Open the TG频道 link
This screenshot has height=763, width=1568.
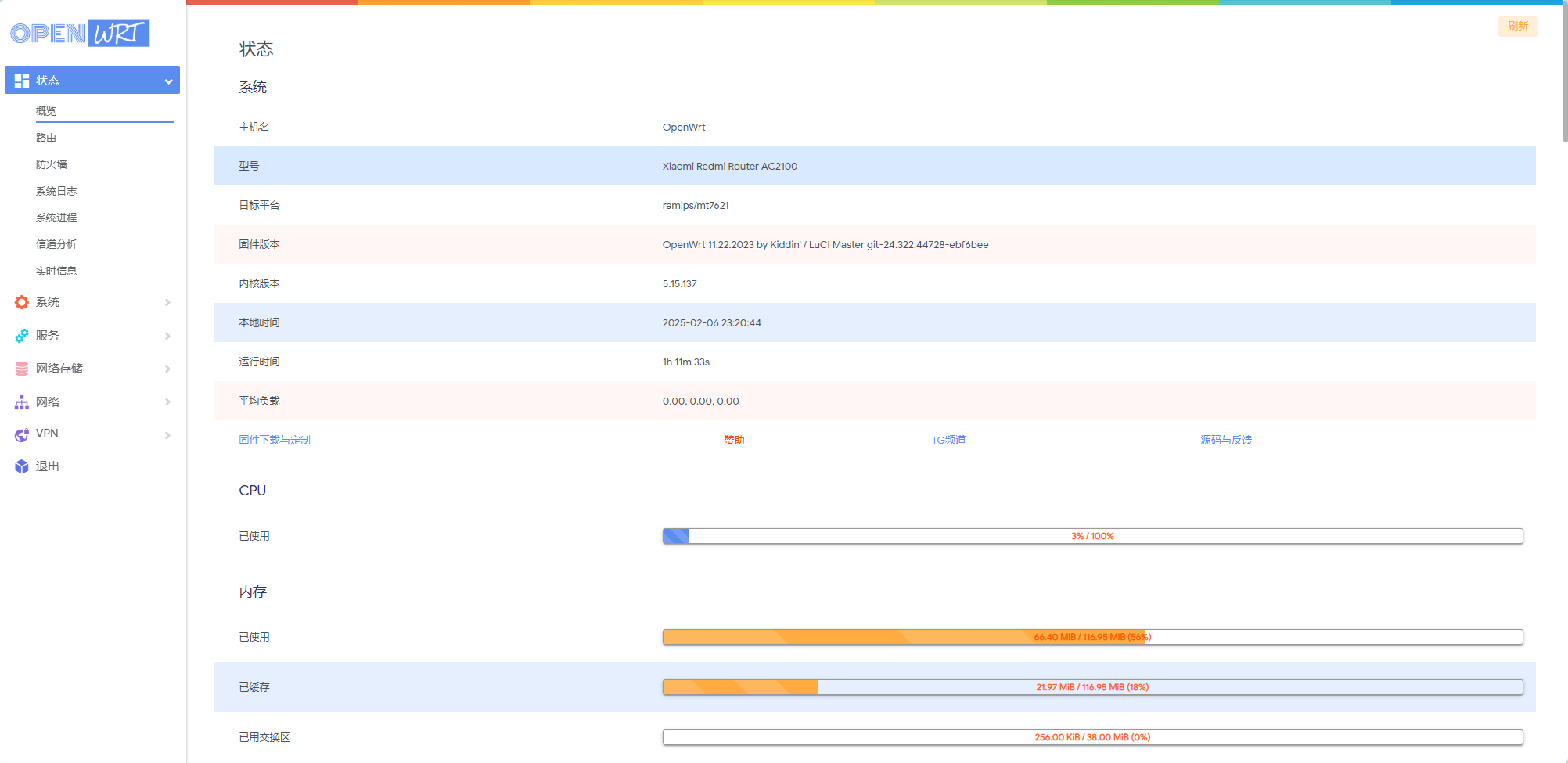click(x=948, y=440)
